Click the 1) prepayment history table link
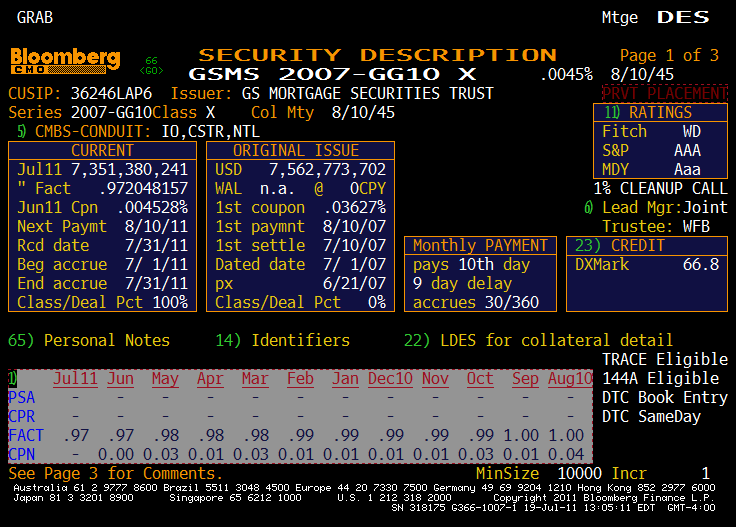Image resolution: width=736 pixels, height=527 pixels. point(13,379)
